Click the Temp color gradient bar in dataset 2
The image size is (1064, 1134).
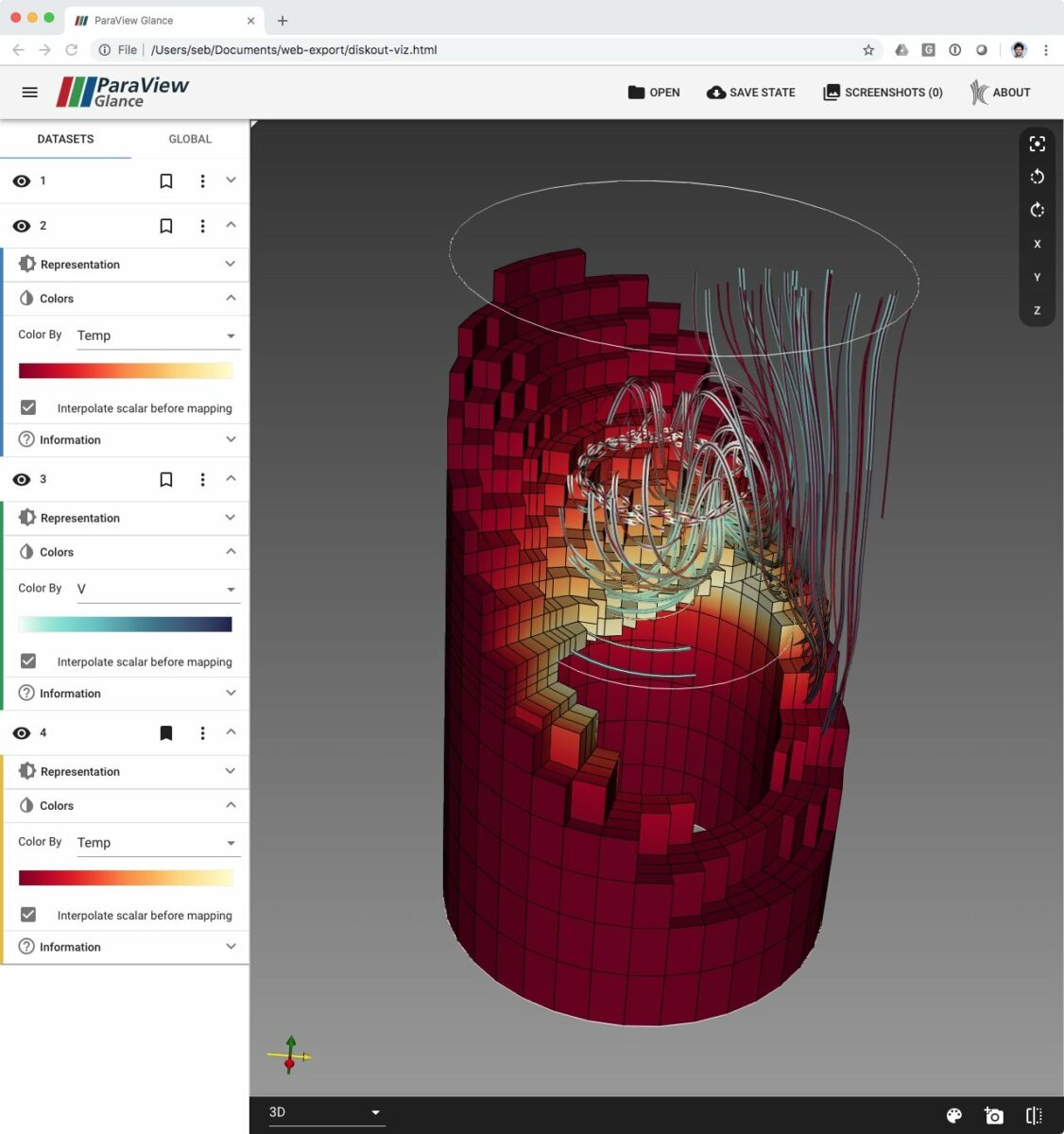(x=125, y=370)
